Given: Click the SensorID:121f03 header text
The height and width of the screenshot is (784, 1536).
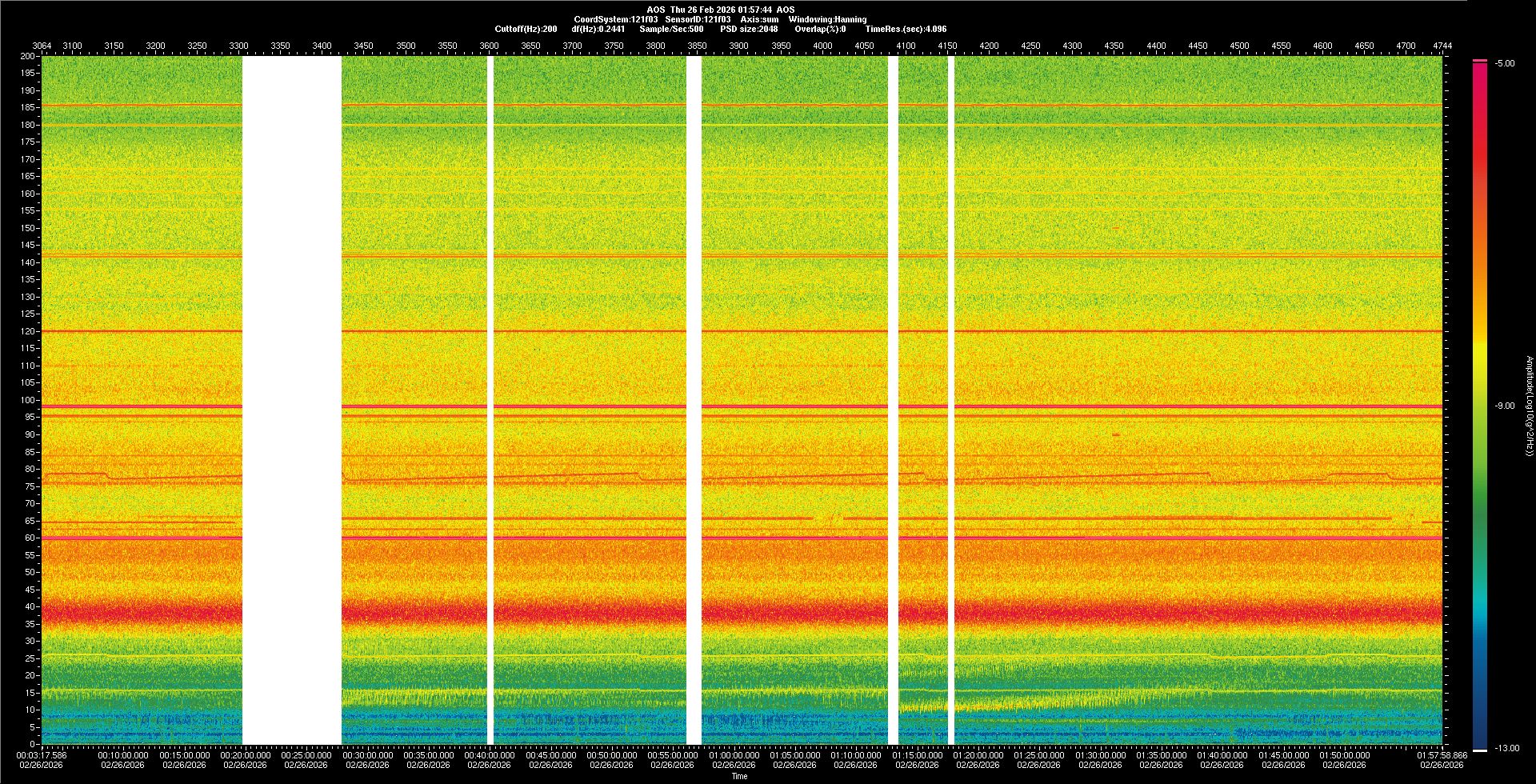Looking at the screenshot, I should [x=698, y=19].
